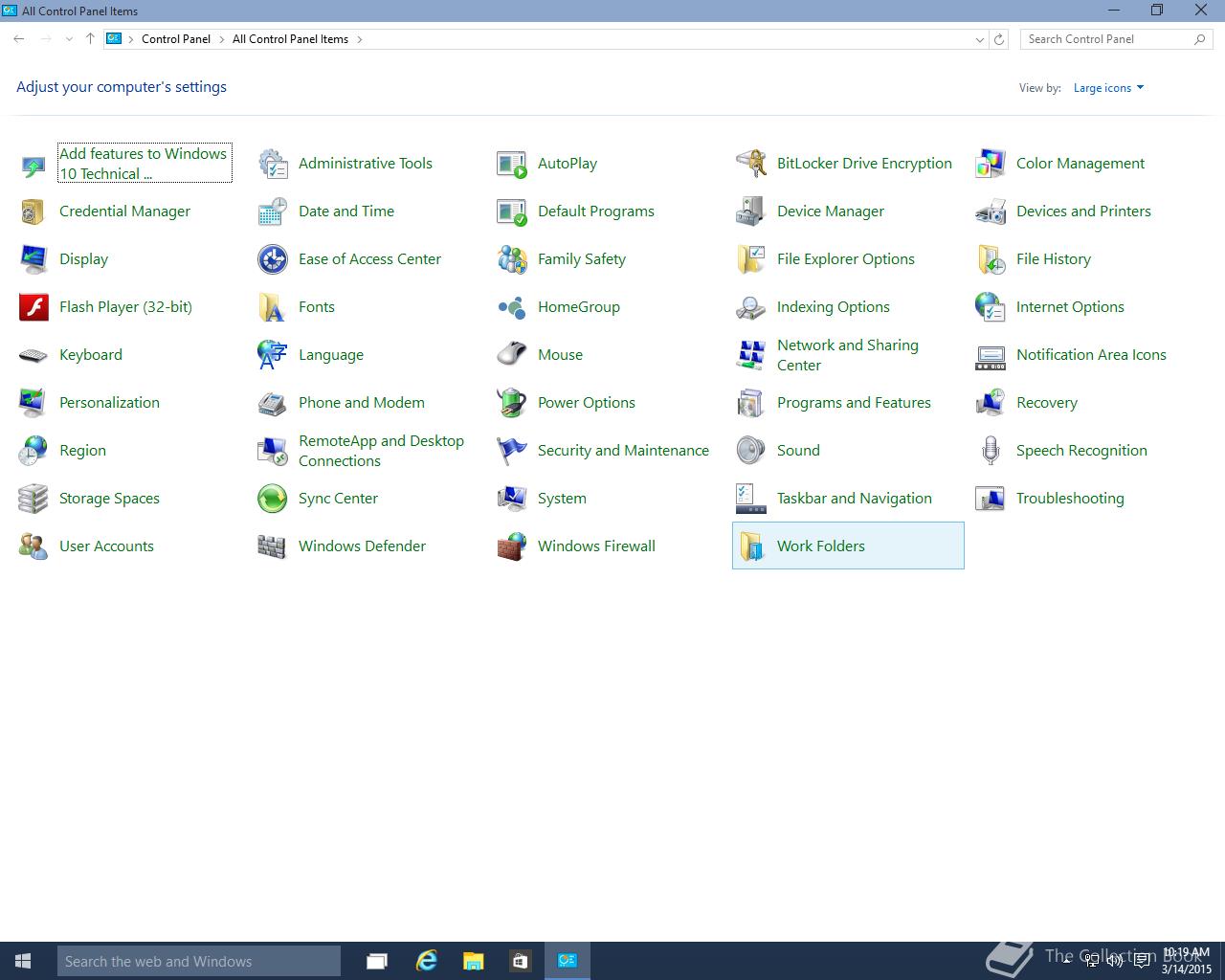This screenshot has width=1225, height=980.
Task: Open the Display monitor icon
Action: click(x=33, y=259)
